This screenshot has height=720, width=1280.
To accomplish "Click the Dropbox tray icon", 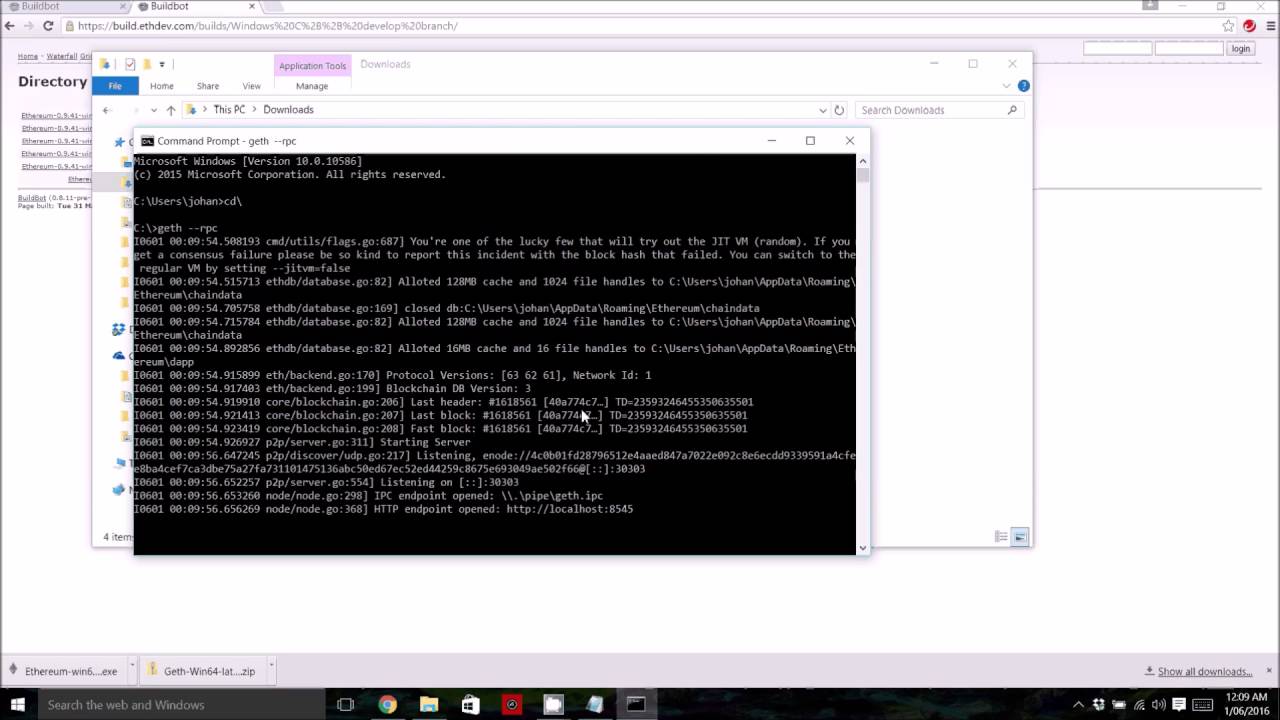I will 1097,705.
